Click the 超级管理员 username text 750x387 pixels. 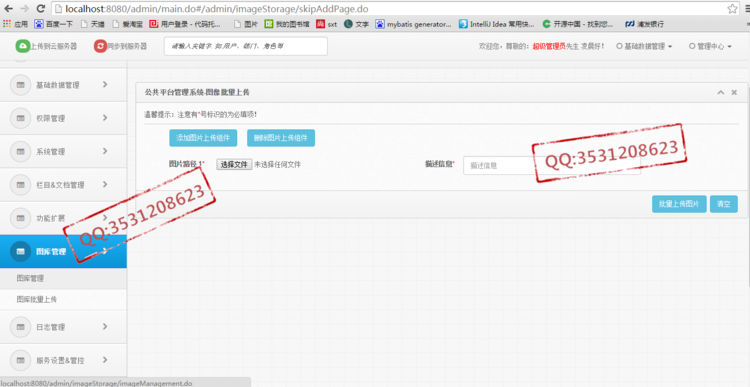[x=549, y=46]
